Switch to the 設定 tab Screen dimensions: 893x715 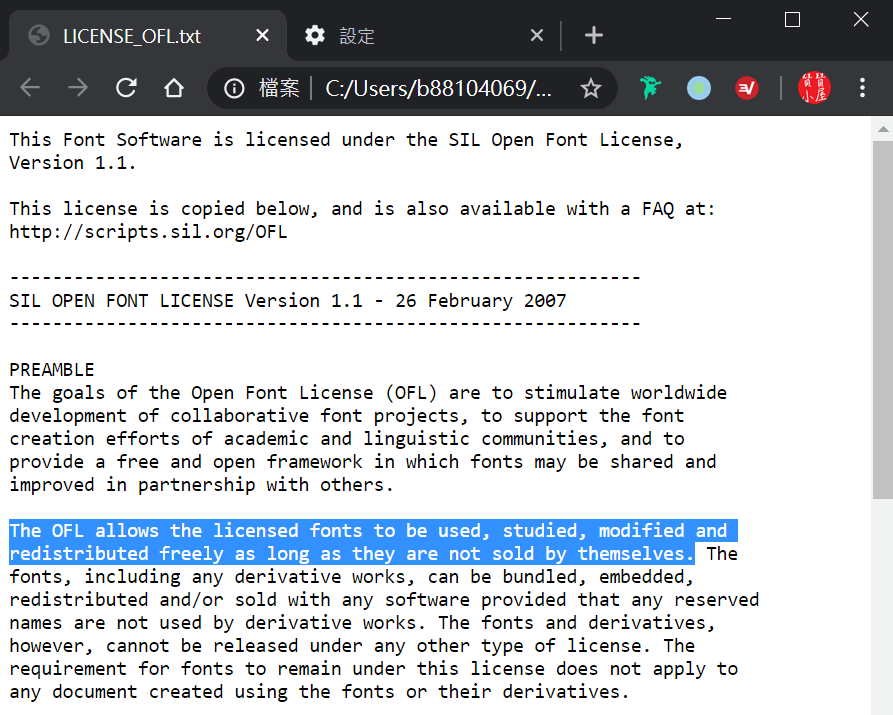[x=424, y=35]
